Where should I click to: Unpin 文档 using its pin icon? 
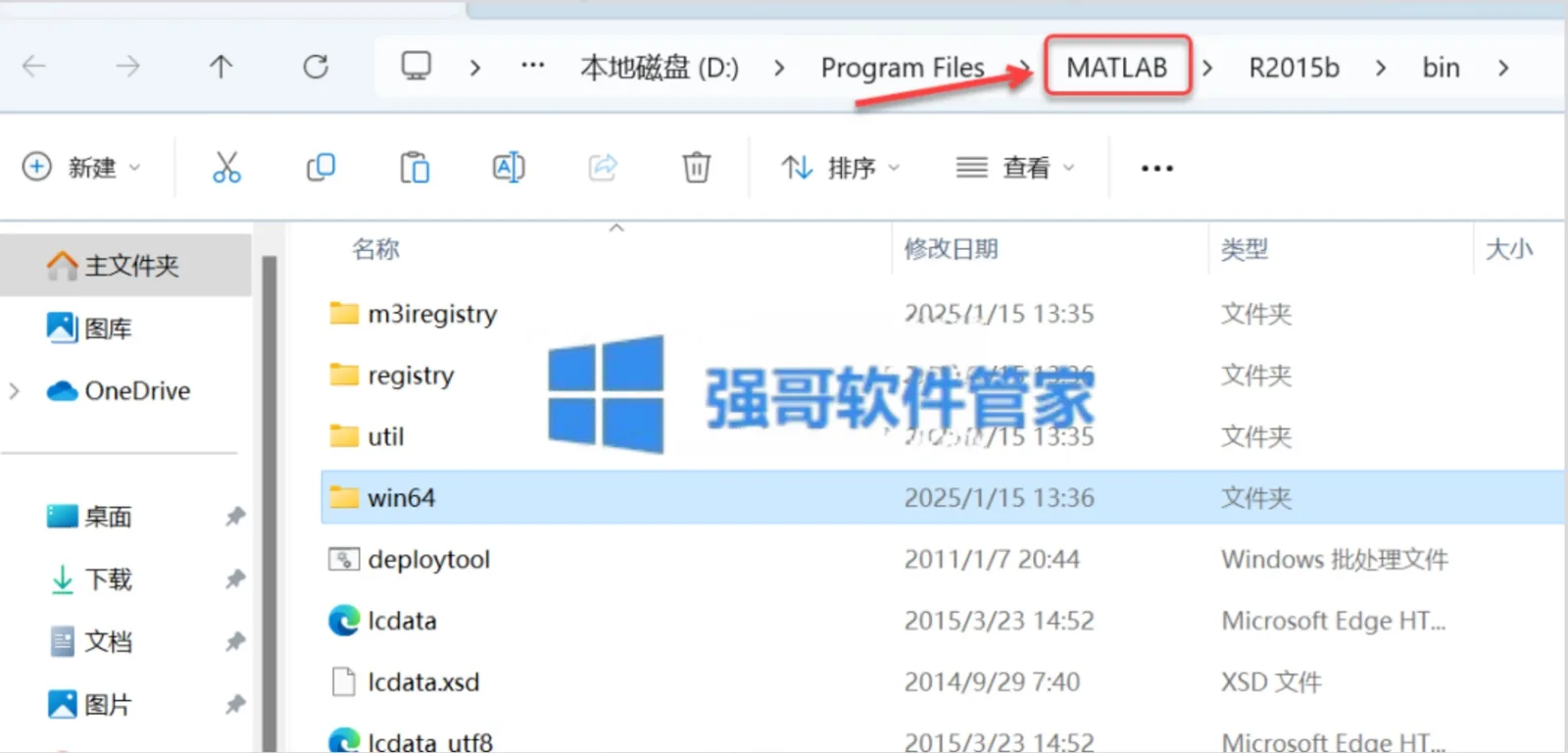pos(235,641)
